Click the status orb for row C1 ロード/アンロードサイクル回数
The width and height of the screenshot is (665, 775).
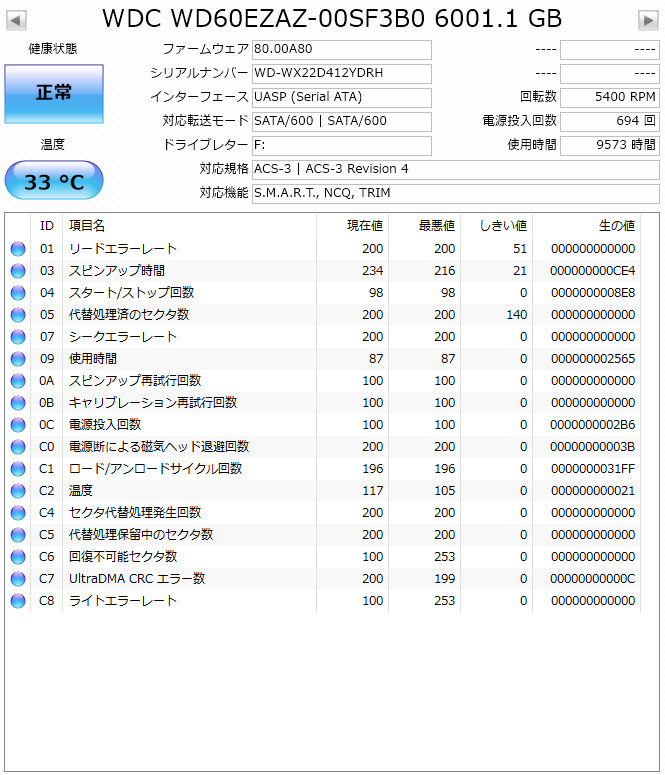coord(18,469)
